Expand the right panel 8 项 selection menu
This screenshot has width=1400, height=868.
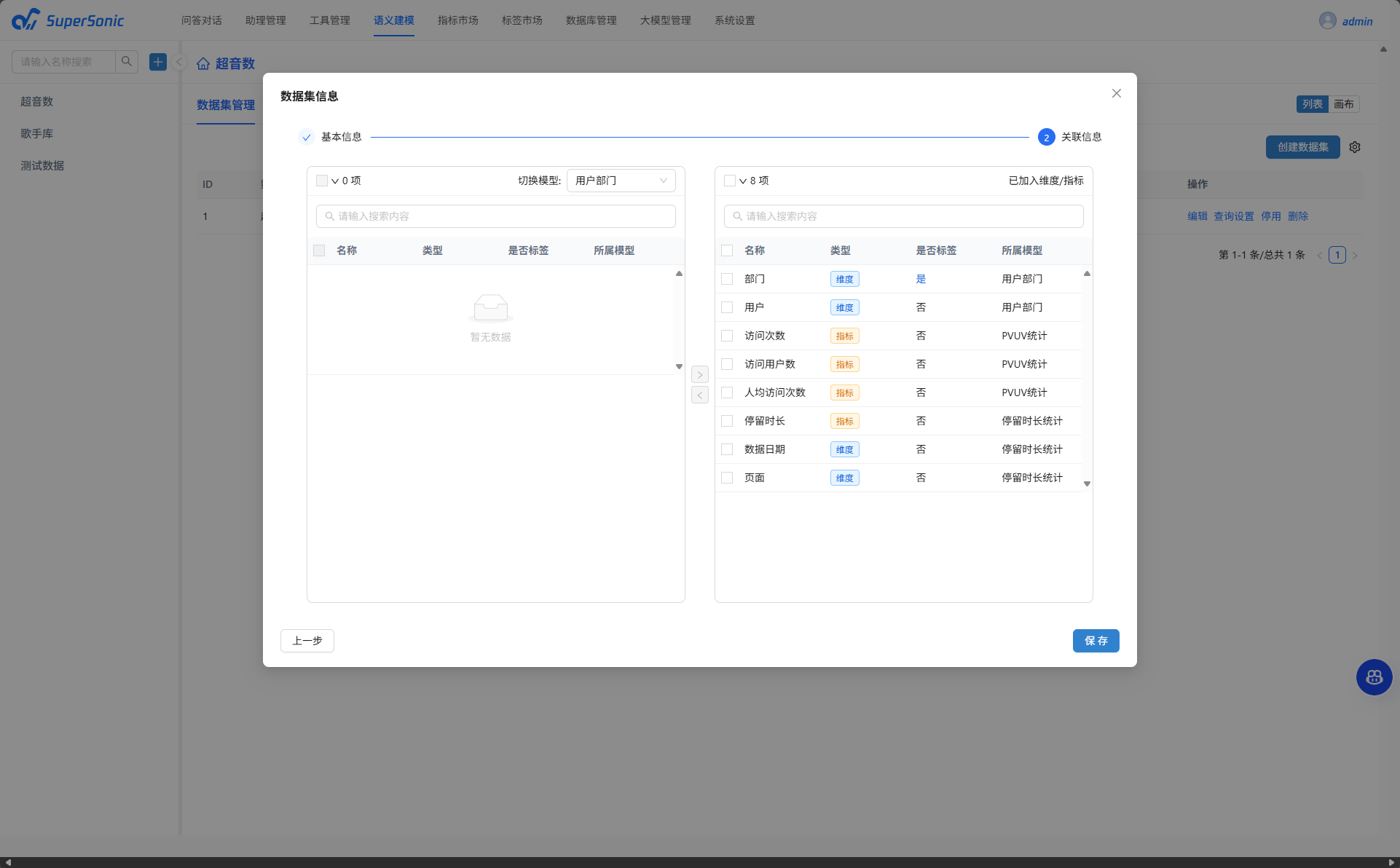tap(743, 181)
